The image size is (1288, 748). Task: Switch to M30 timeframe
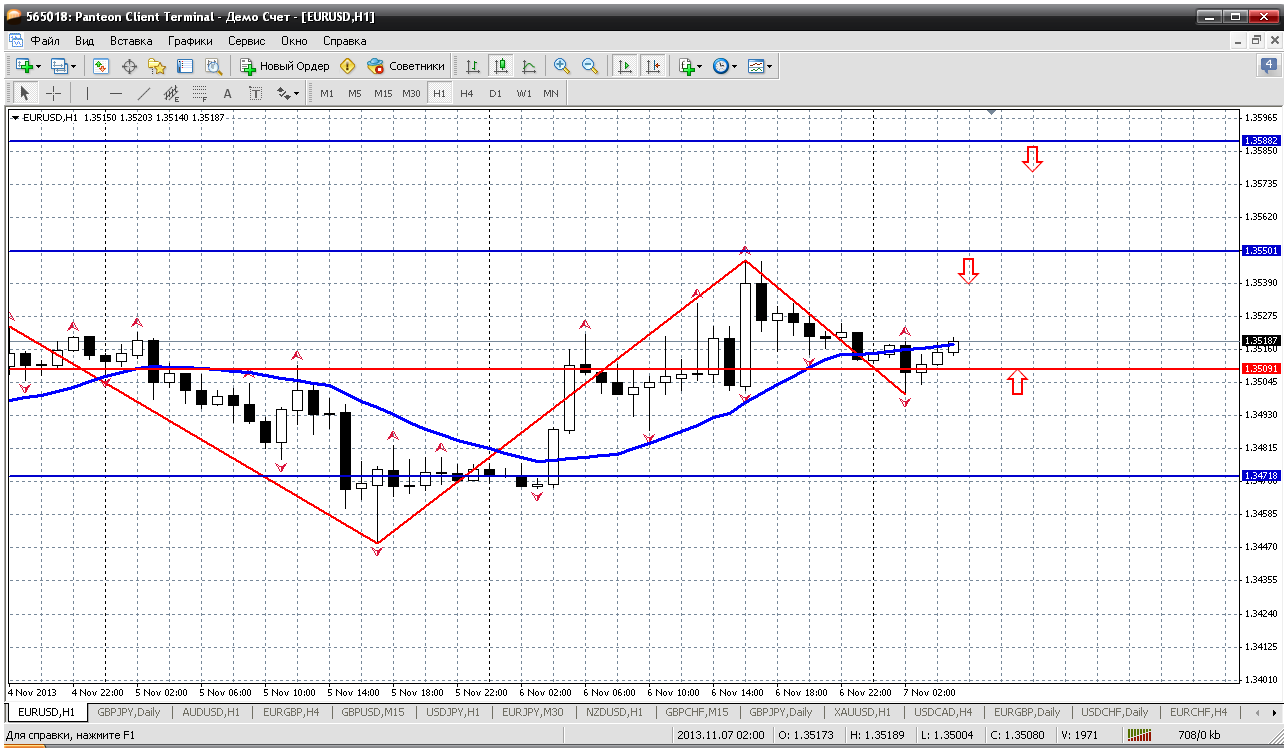pyautogui.click(x=411, y=93)
